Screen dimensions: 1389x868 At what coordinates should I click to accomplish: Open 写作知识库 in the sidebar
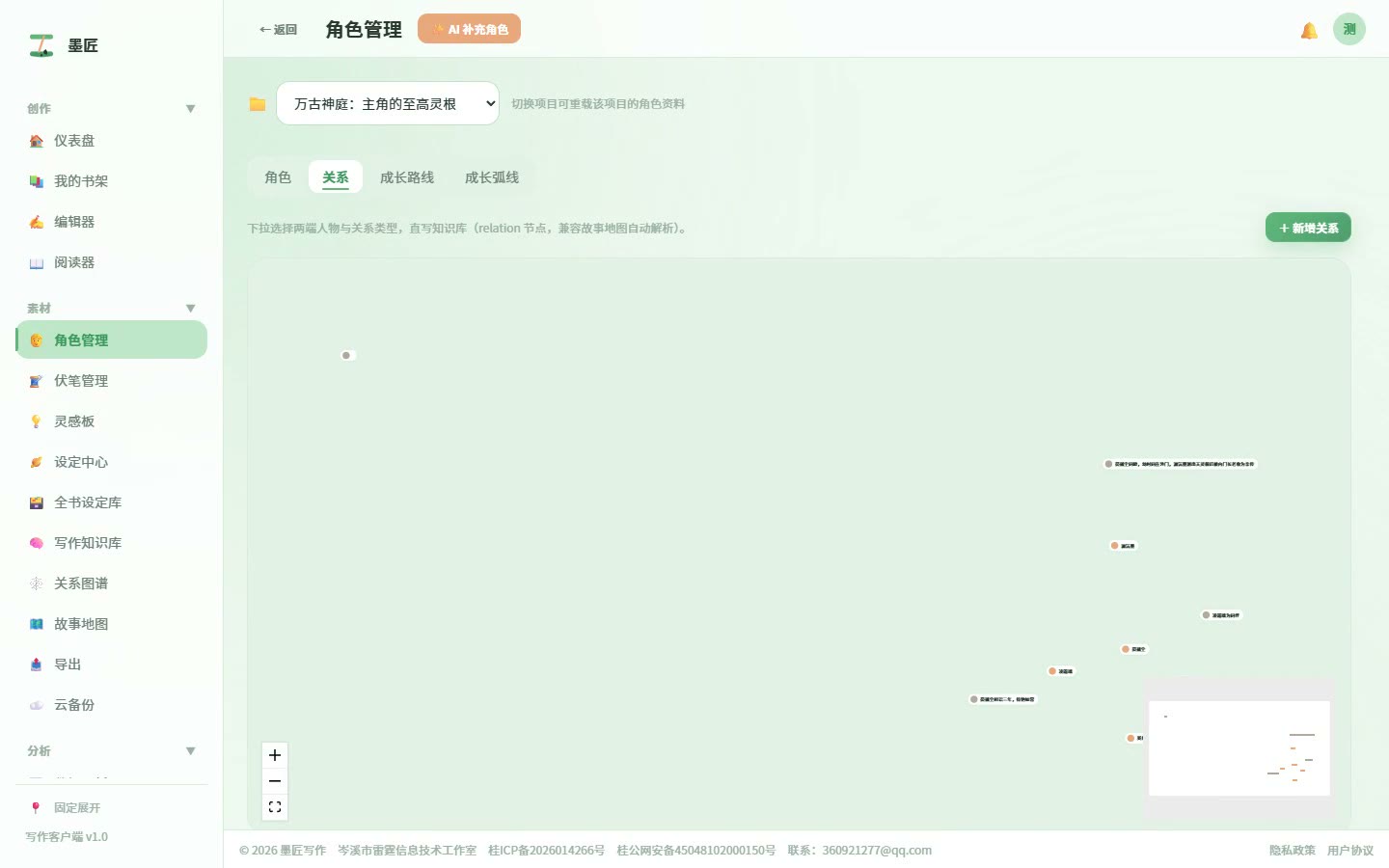[111, 543]
